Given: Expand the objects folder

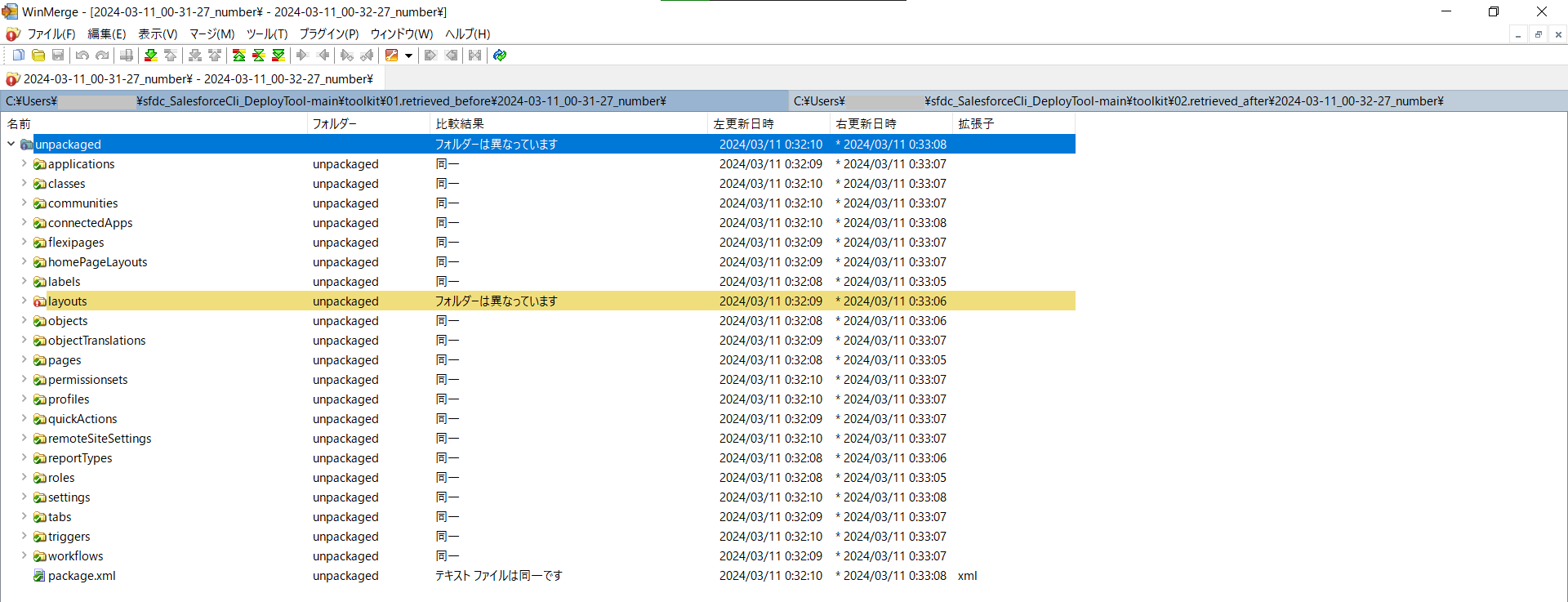Looking at the screenshot, I should tap(24, 320).
